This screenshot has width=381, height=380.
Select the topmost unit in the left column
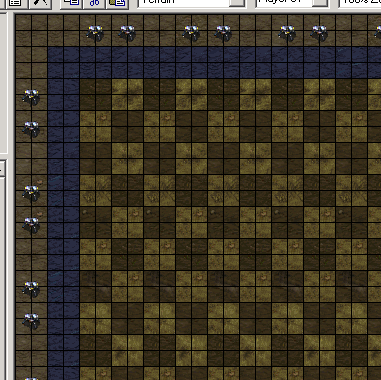point(31,97)
